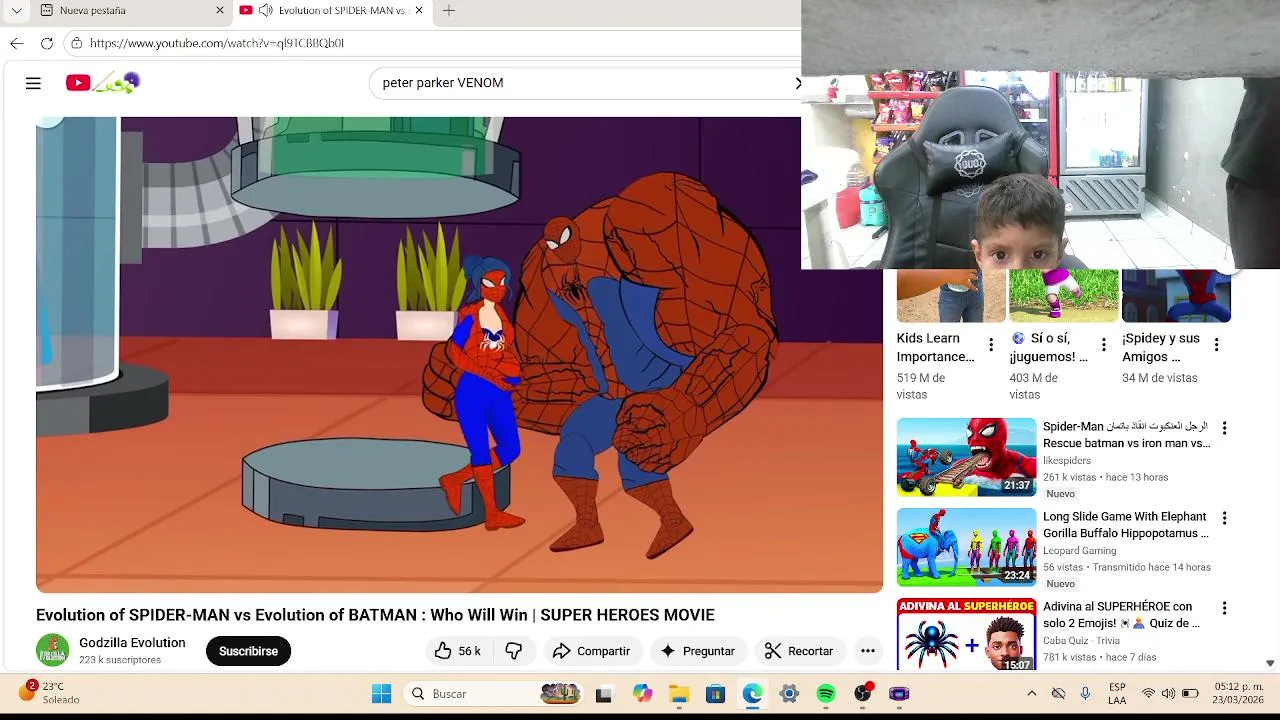
Task: Switch to Microsoft Edge on the taskbar
Action: [x=752, y=694]
